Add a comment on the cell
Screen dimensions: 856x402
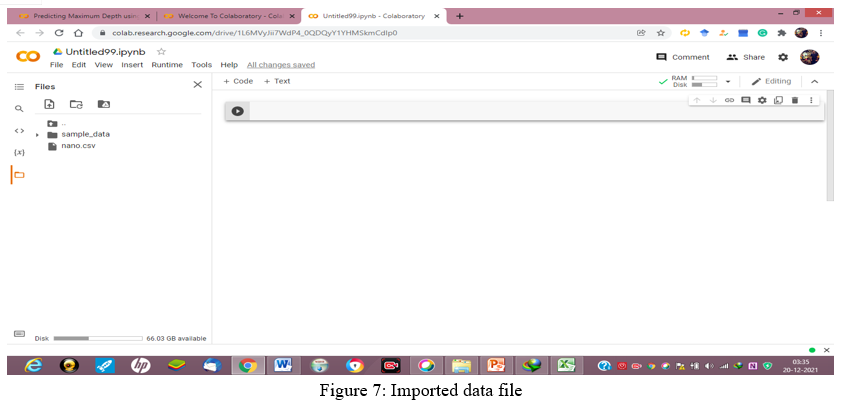[x=746, y=100]
